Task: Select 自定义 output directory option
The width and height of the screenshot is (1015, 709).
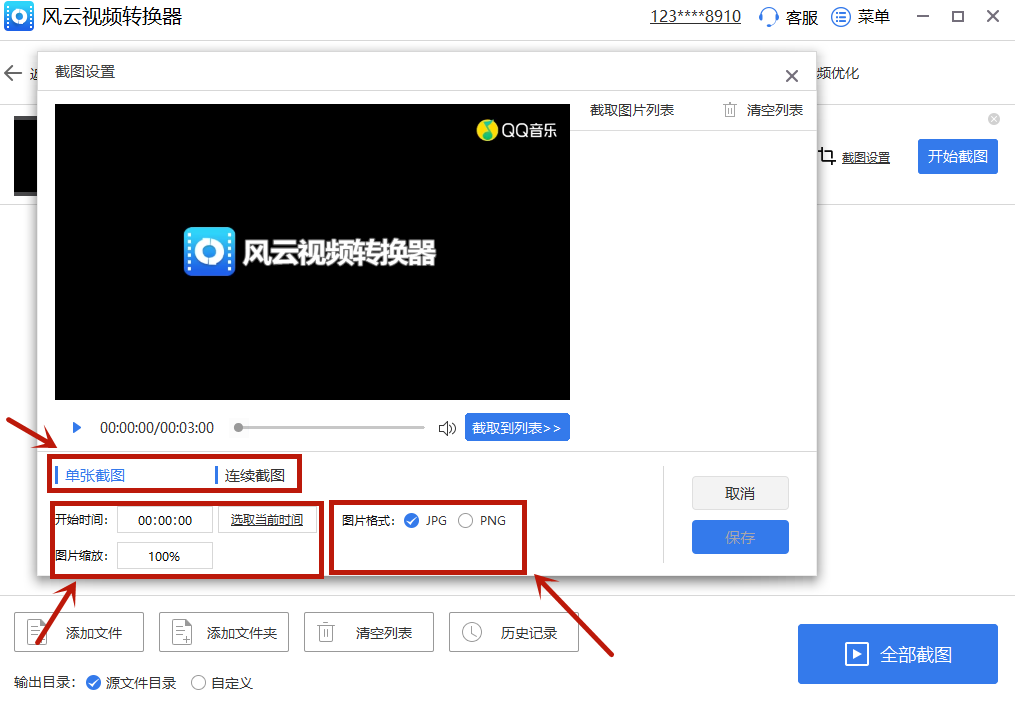Action: point(198,682)
